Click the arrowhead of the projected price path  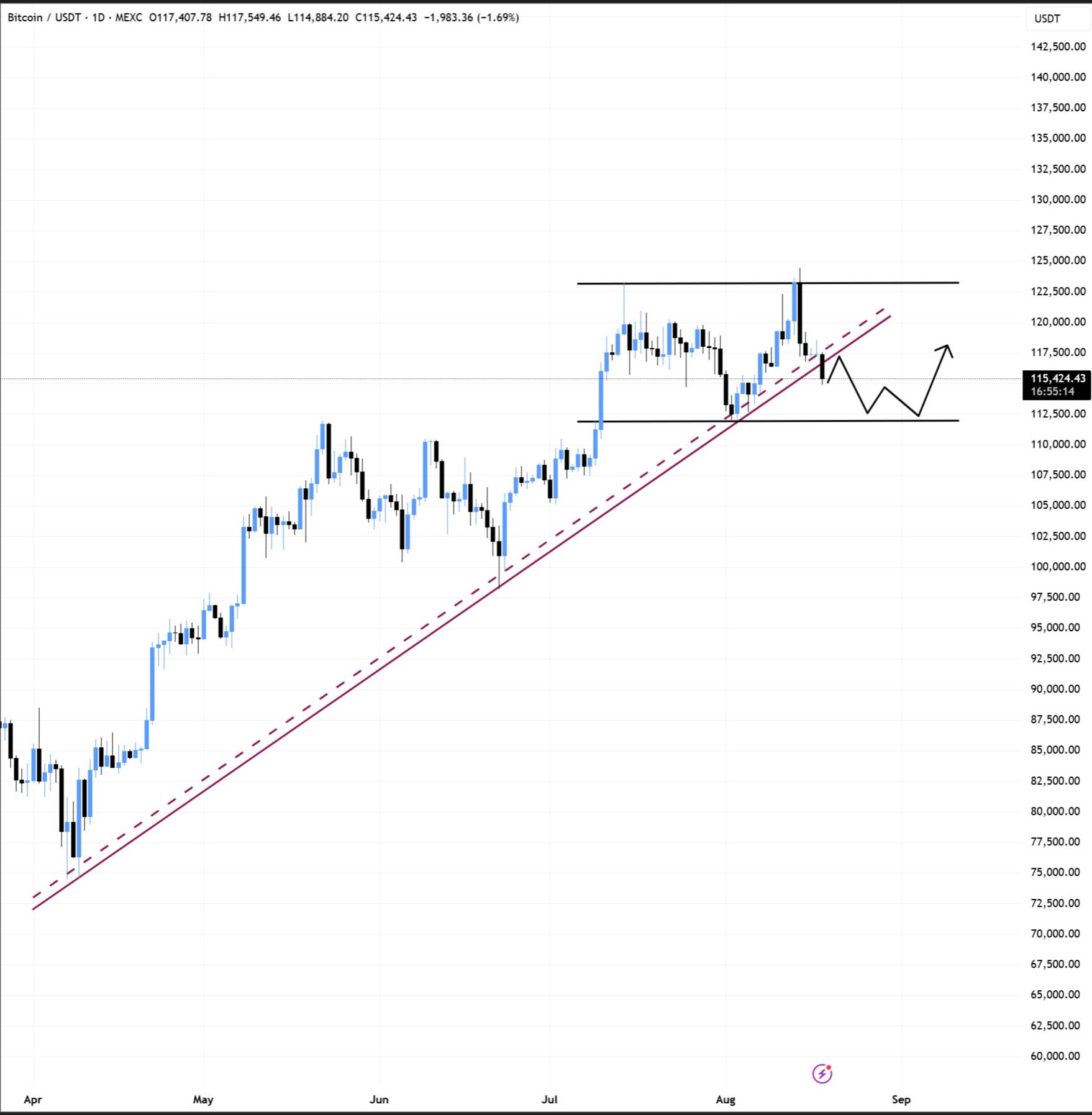947,347
